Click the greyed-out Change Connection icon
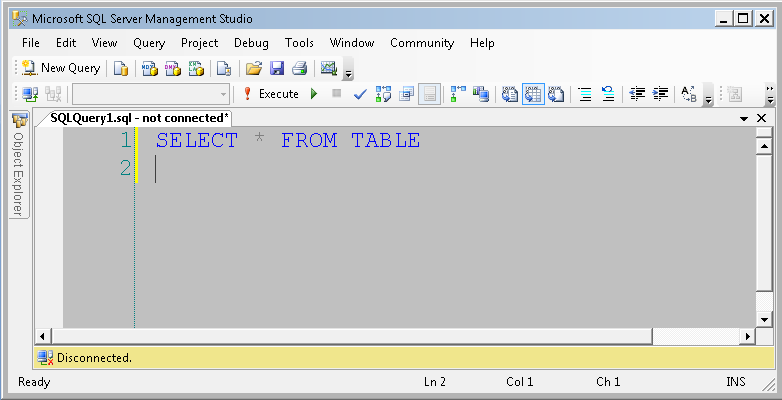Viewport: 782px width, 400px height. click(x=53, y=94)
